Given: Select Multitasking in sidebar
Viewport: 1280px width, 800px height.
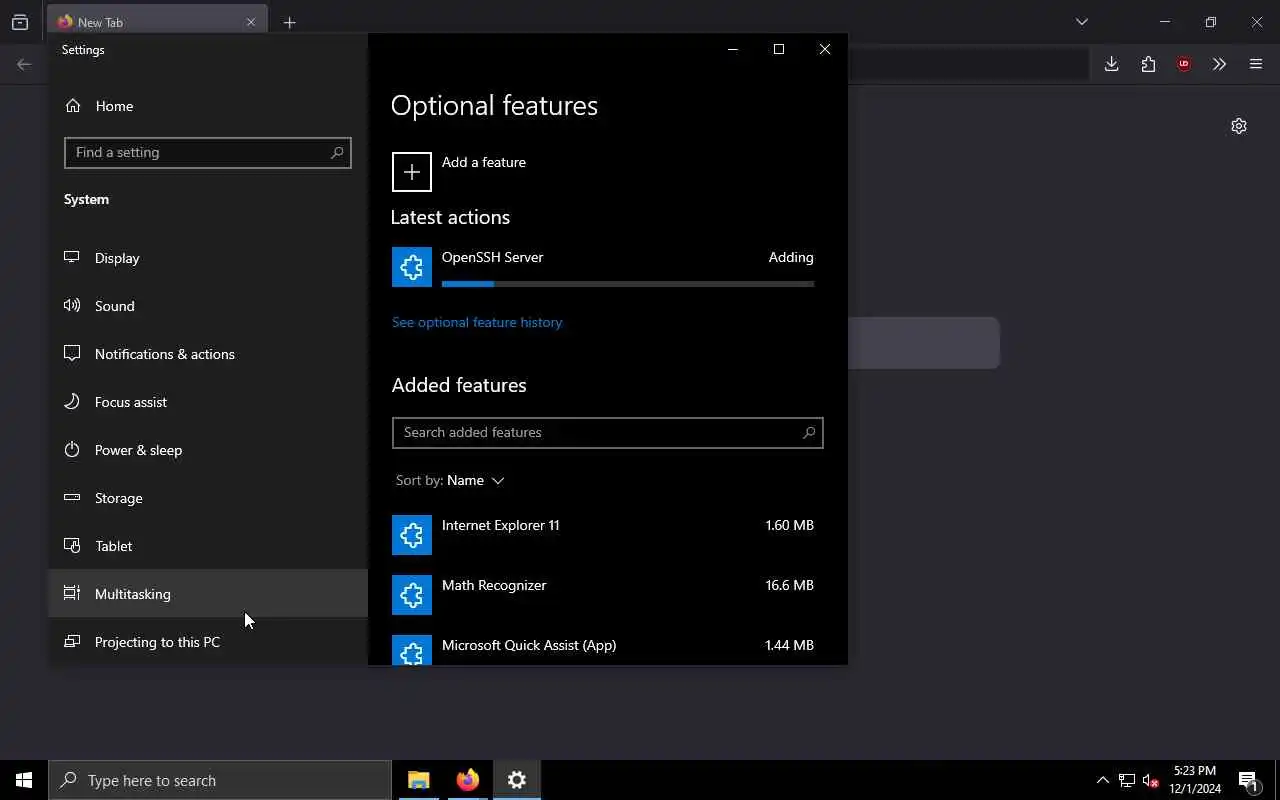Looking at the screenshot, I should tap(208, 594).
